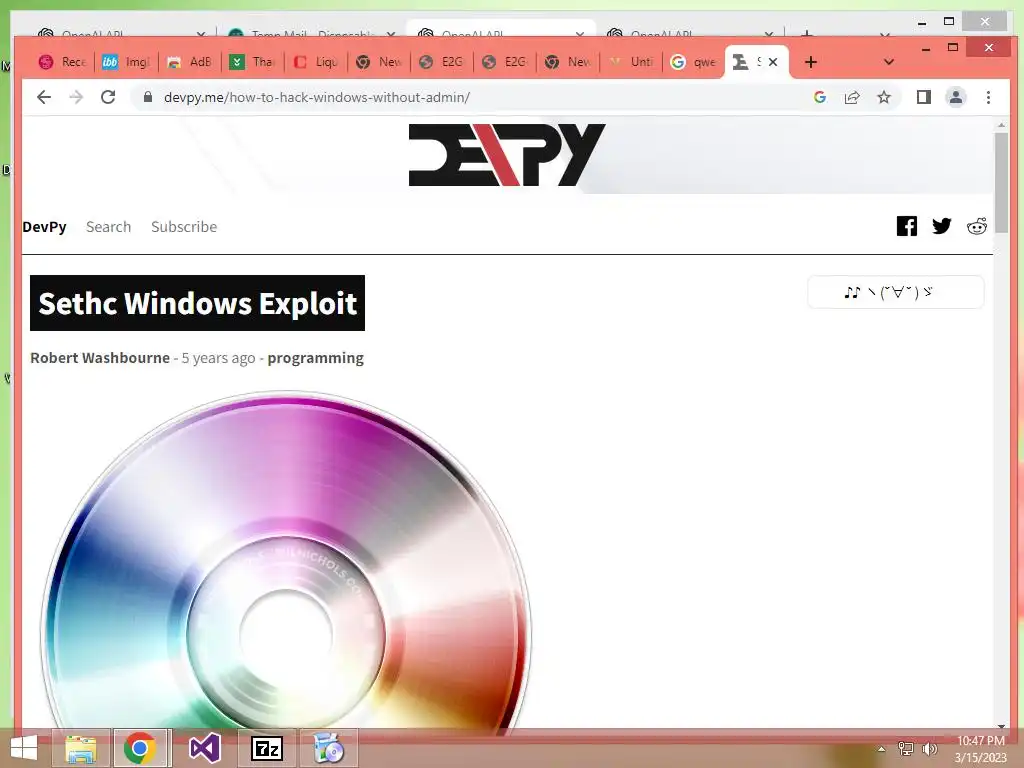
Task: Open the DevPy Twitter icon
Action: pos(942,226)
